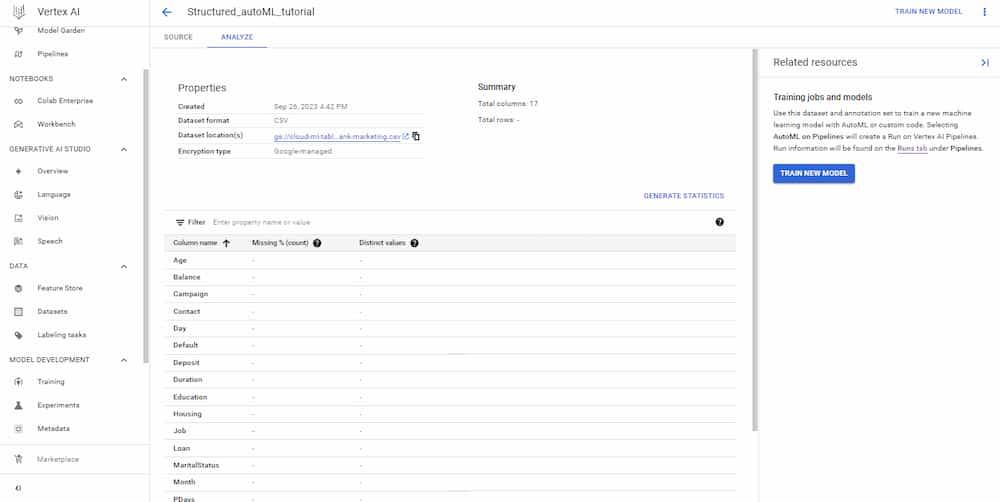The image size is (1000, 502).
Task: Select the ANALYZE tab
Action: [x=237, y=37]
